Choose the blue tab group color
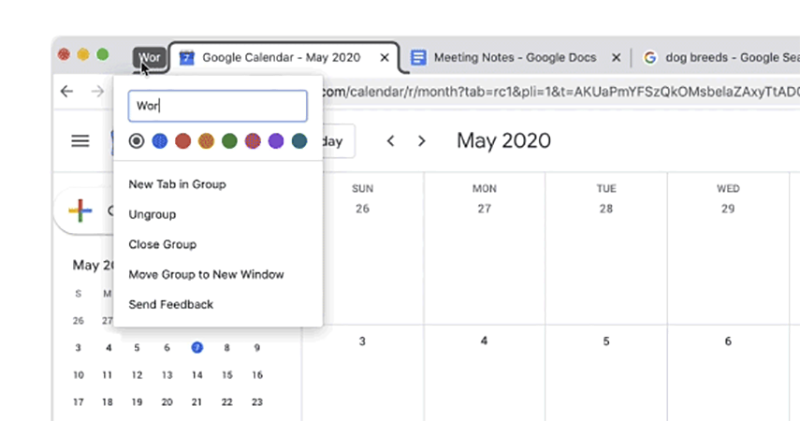Image resolution: width=800 pixels, height=421 pixels. tap(159, 141)
